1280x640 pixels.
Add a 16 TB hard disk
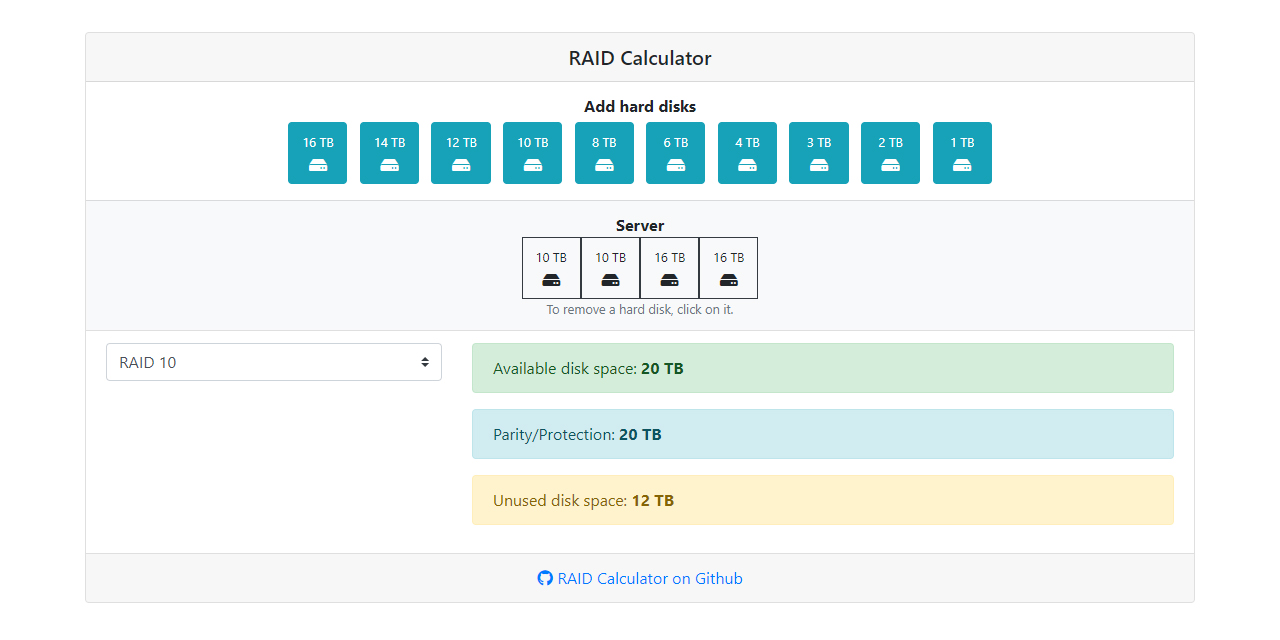coord(317,153)
